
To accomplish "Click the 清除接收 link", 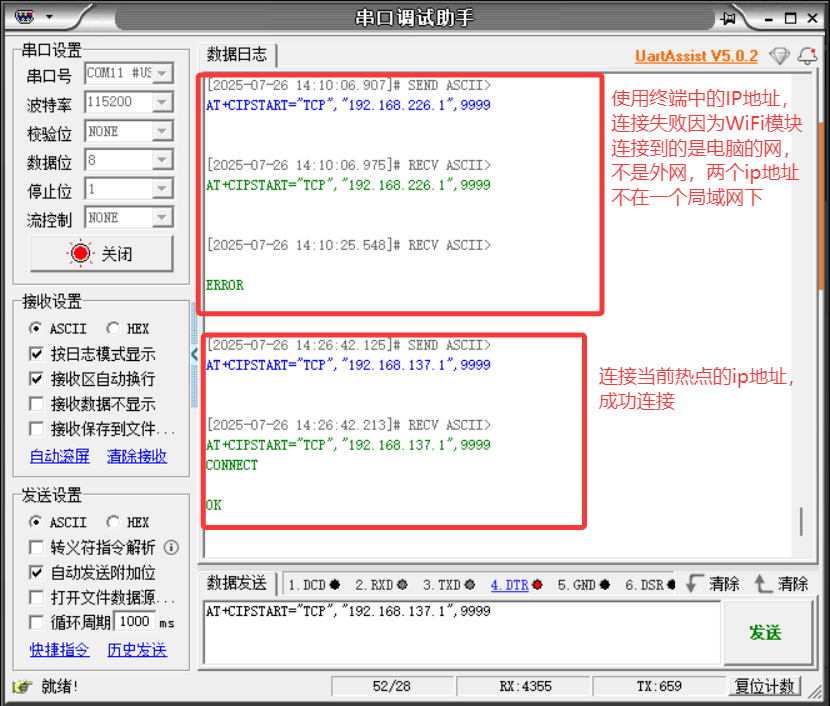I will tap(137, 456).
